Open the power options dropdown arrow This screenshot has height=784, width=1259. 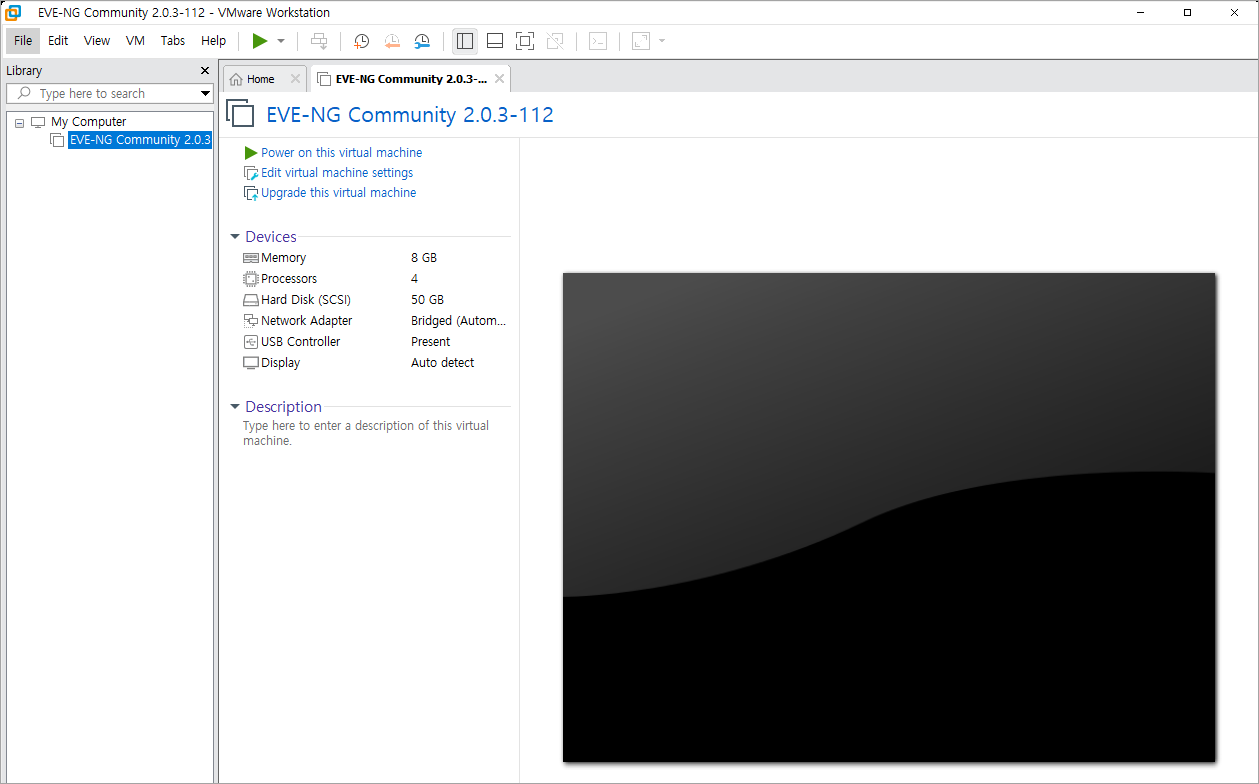point(281,41)
